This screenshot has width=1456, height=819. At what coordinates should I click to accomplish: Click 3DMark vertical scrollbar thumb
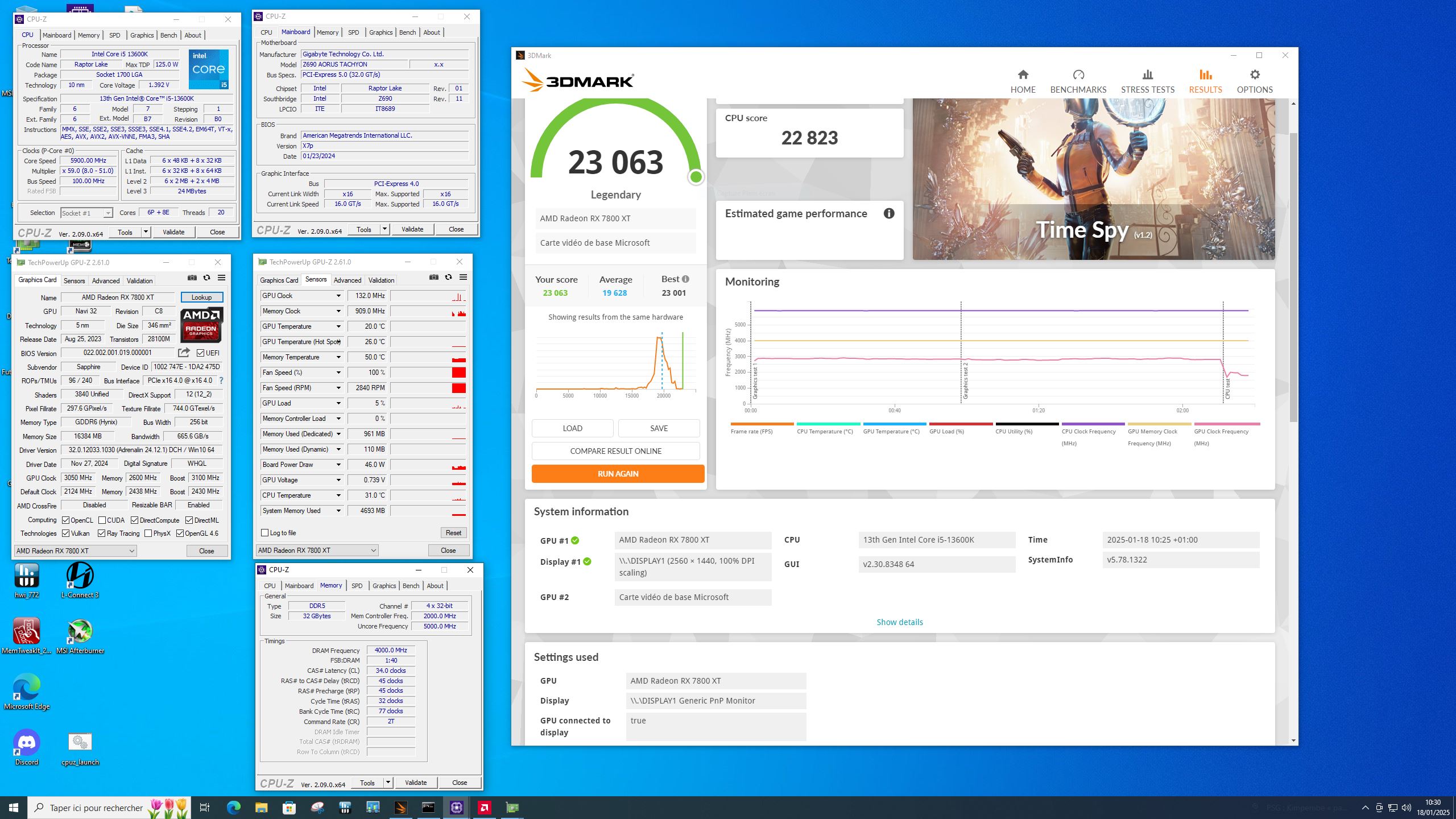click(1293, 277)
